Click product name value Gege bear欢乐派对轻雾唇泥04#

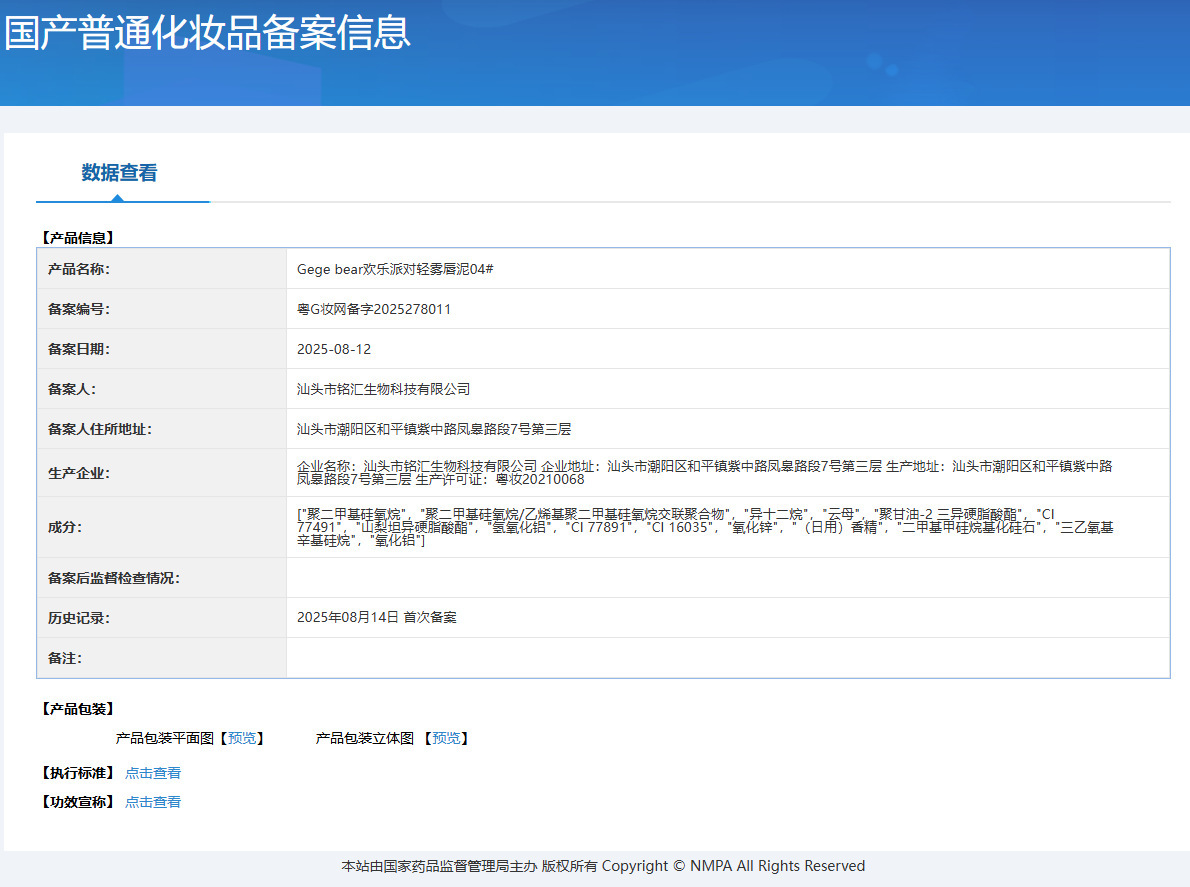pyautogui.click(x=395, y=269)
